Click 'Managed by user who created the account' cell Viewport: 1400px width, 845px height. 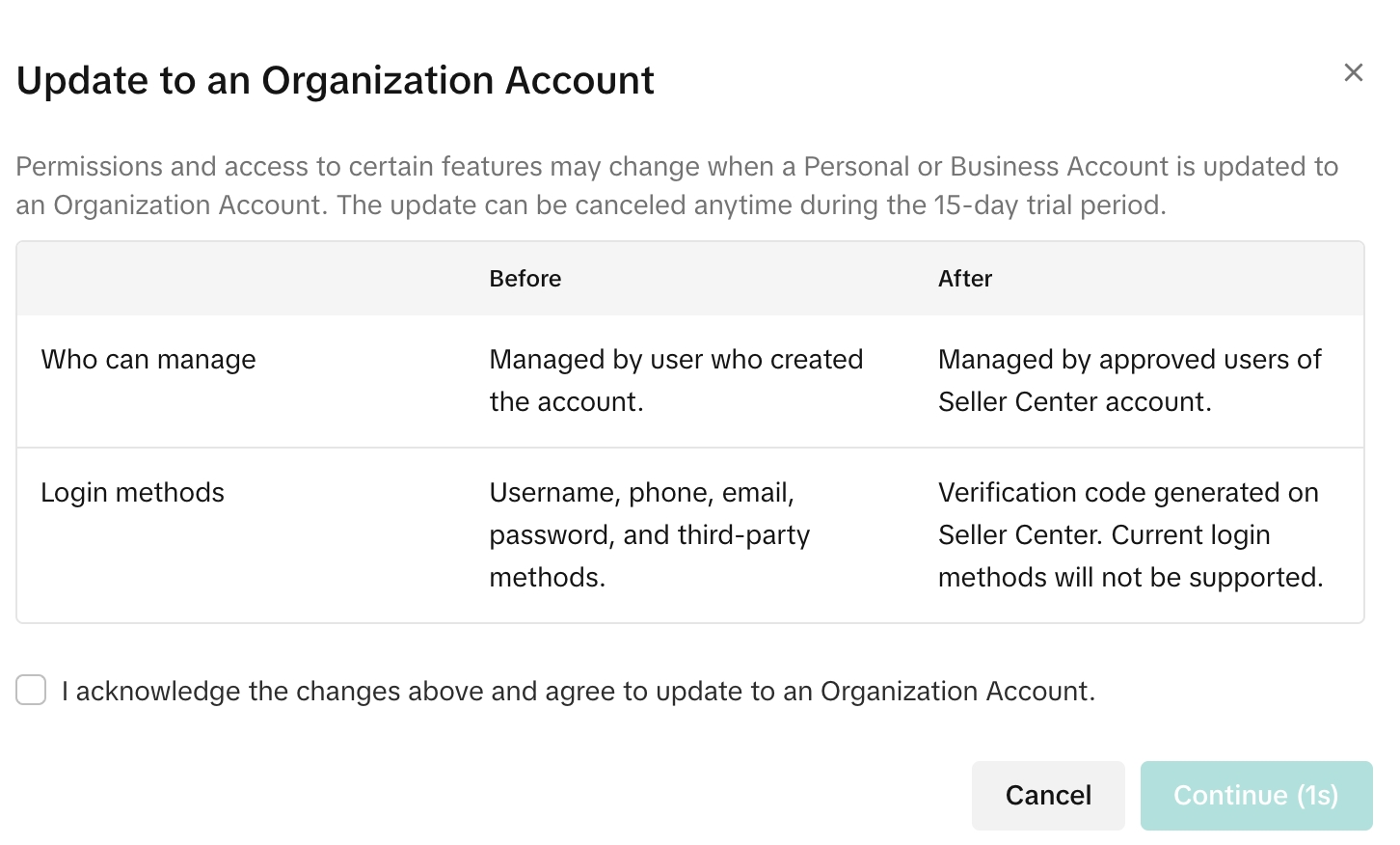point(675,380)
